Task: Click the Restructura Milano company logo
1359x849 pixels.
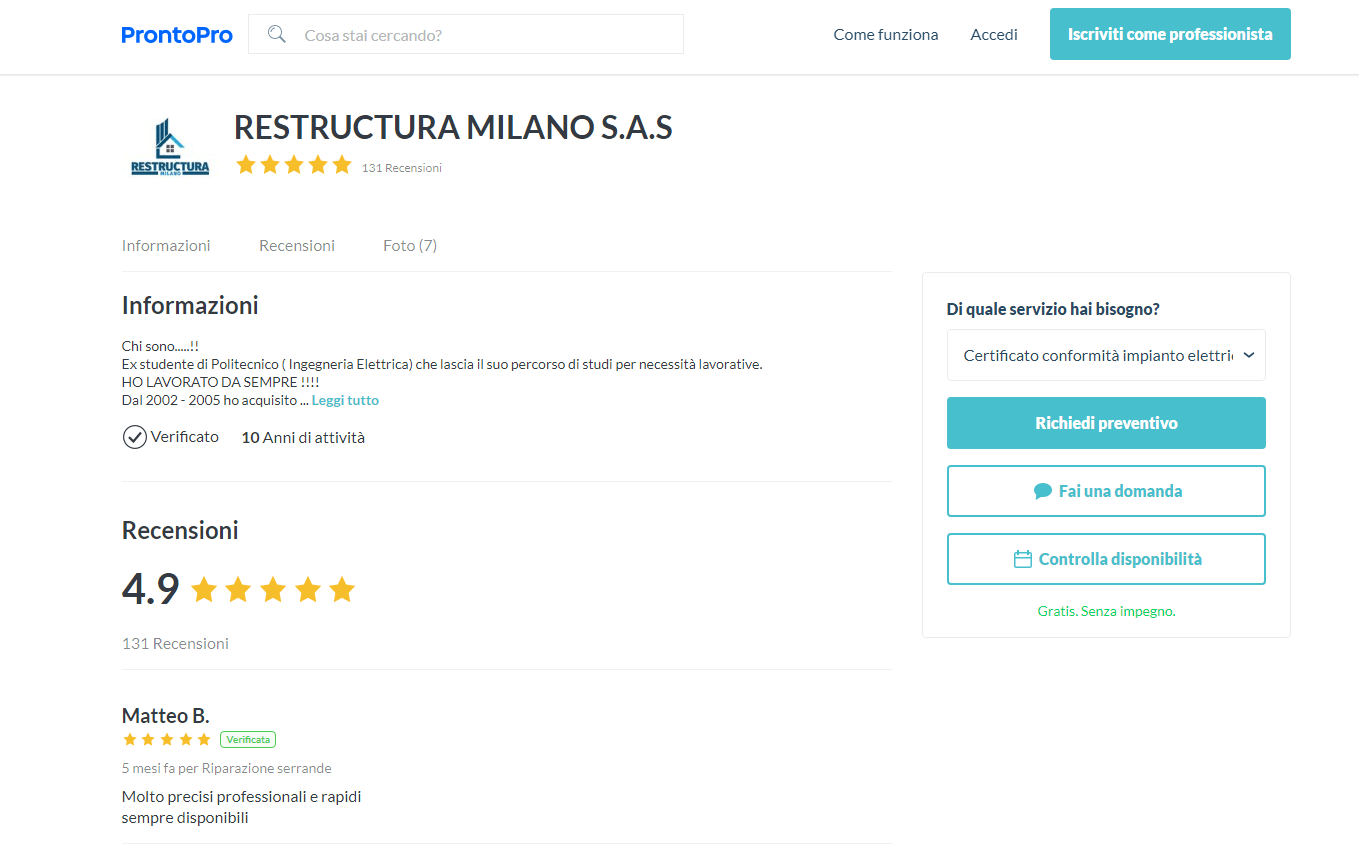Action: coord(170,148)
